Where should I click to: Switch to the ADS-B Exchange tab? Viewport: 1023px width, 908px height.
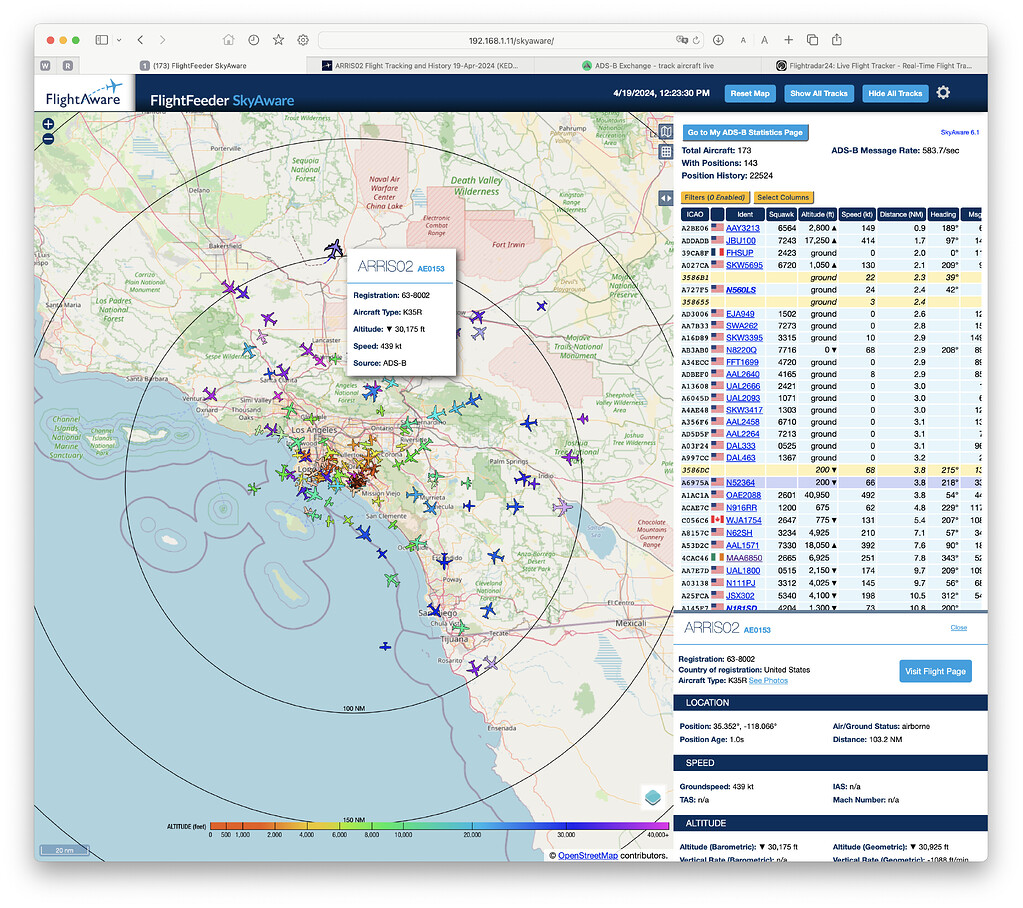click(x=655, y=66)
